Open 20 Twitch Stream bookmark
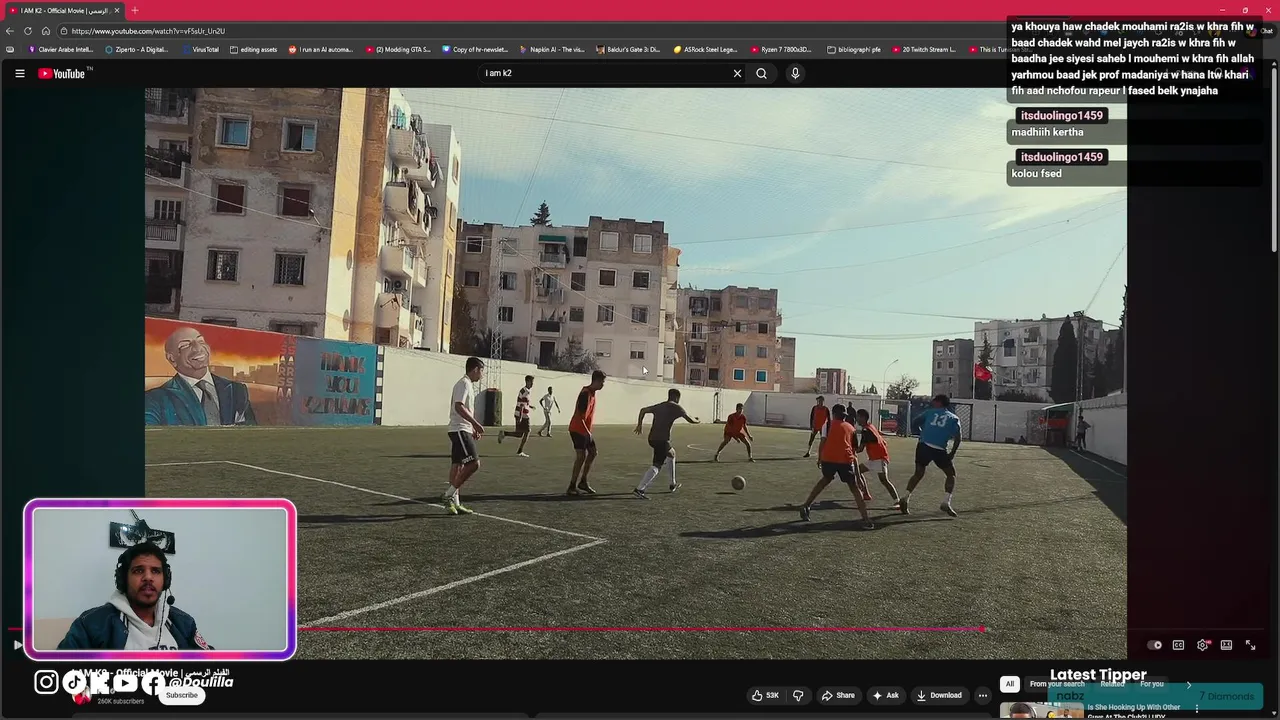The height and width of the screenshot is (720, 1280). pos(924,49)
